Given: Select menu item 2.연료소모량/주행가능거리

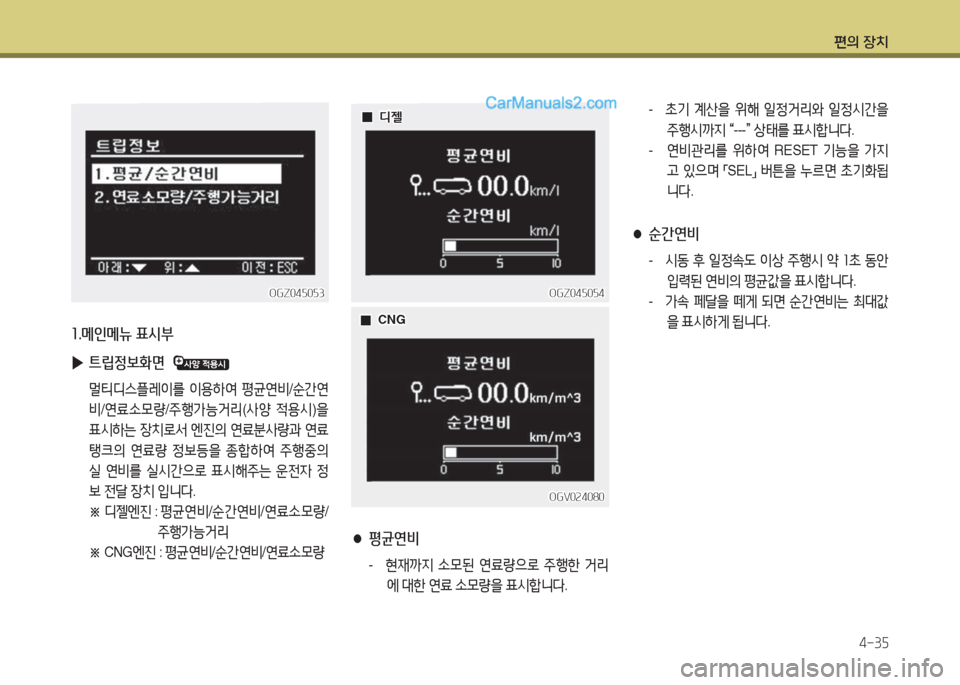Looking at the screenshot, I should pyautogui.click(x=187, y=197).
